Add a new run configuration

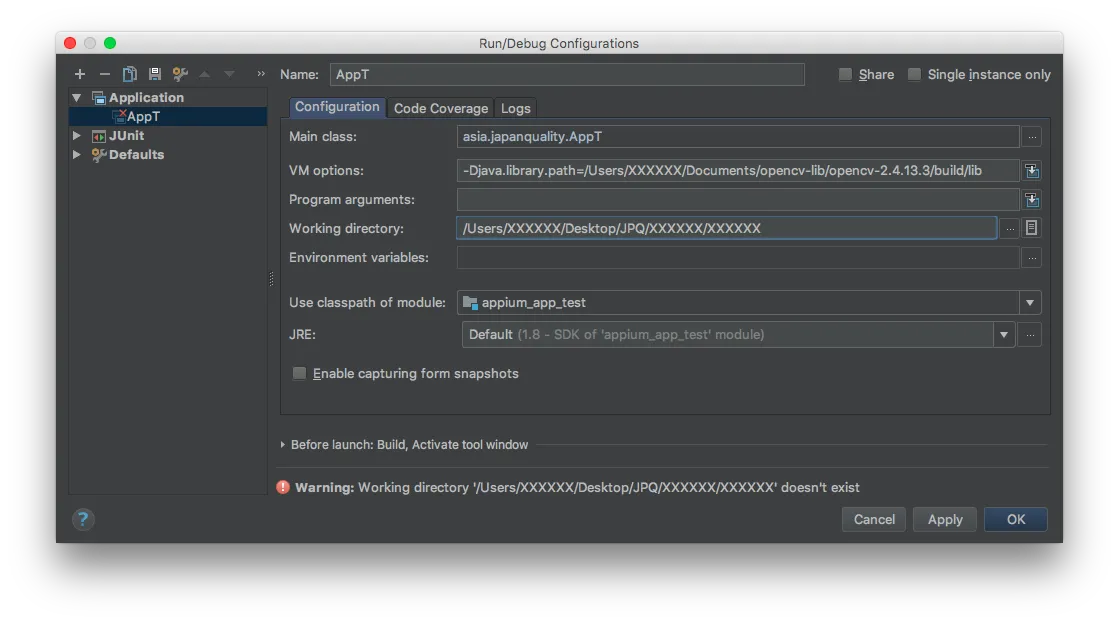80,74
